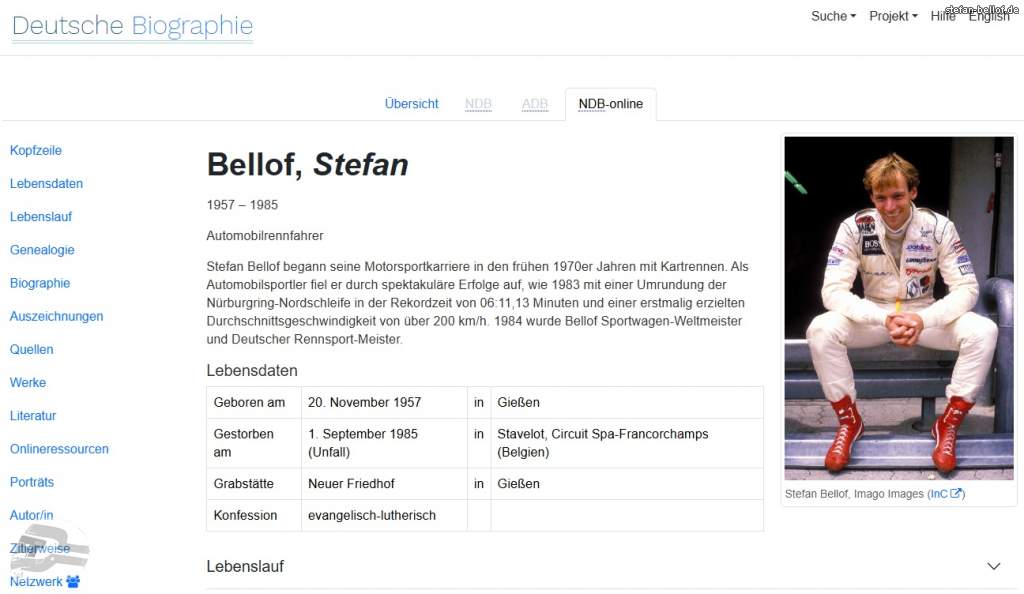The width and height of the screenshot is (1024, 594).
Task: Navigate to Lebensdaten via the sidebar
Action: pos(46,183)
